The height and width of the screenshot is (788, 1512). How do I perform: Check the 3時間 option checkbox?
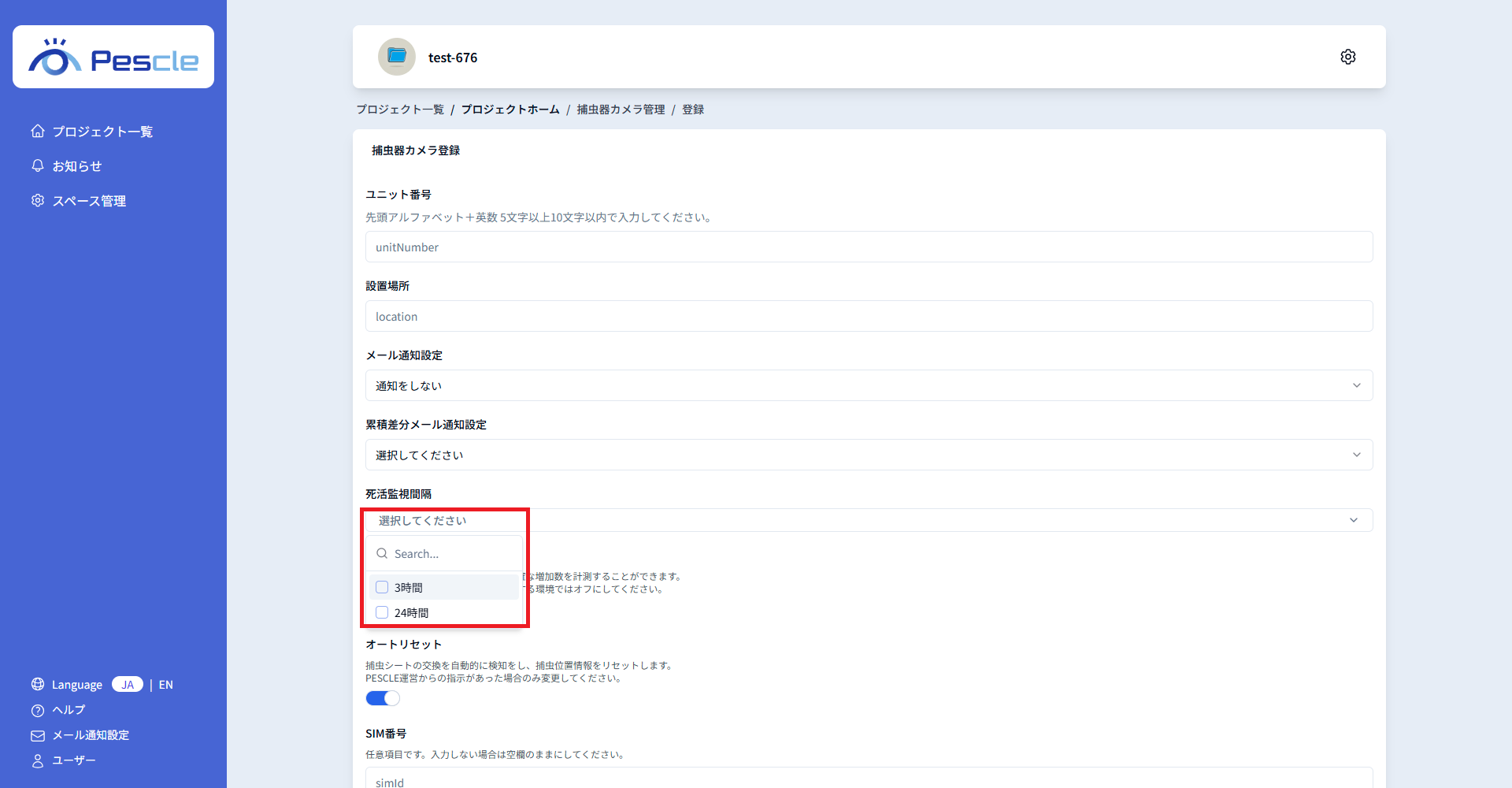coord(382,587)
